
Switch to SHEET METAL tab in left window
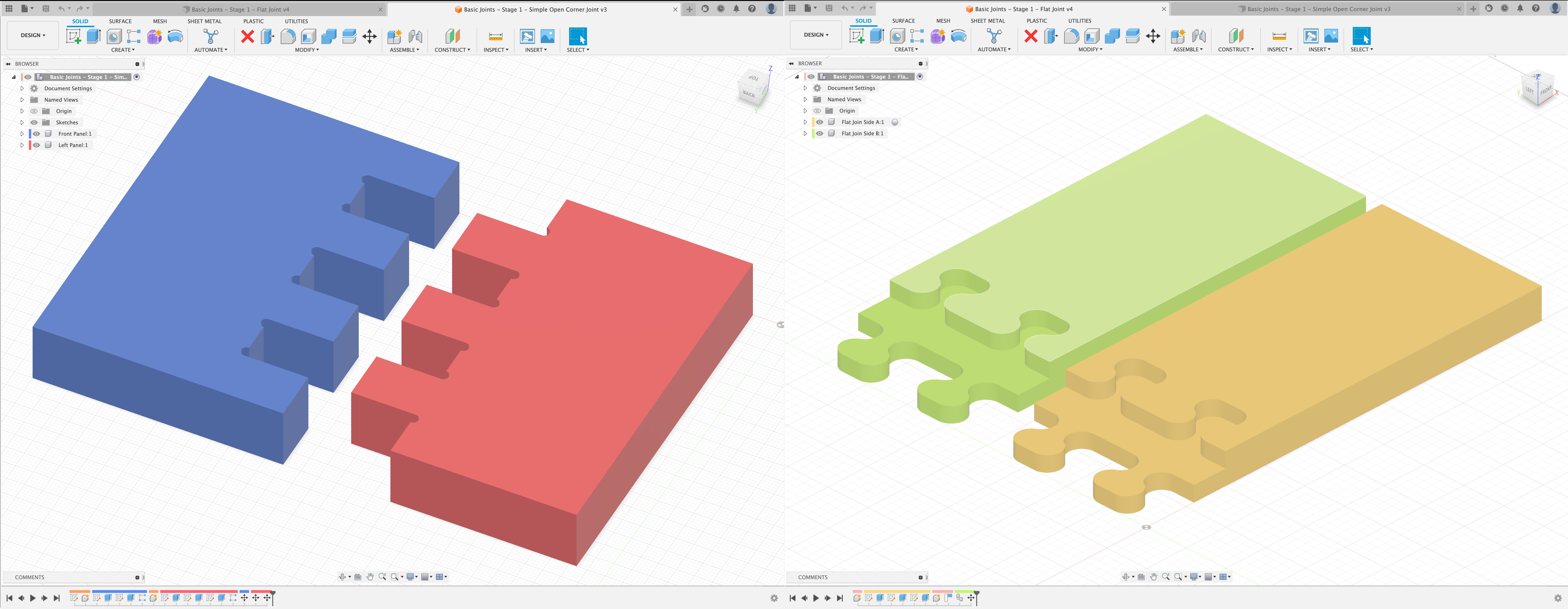pos(204,21)
